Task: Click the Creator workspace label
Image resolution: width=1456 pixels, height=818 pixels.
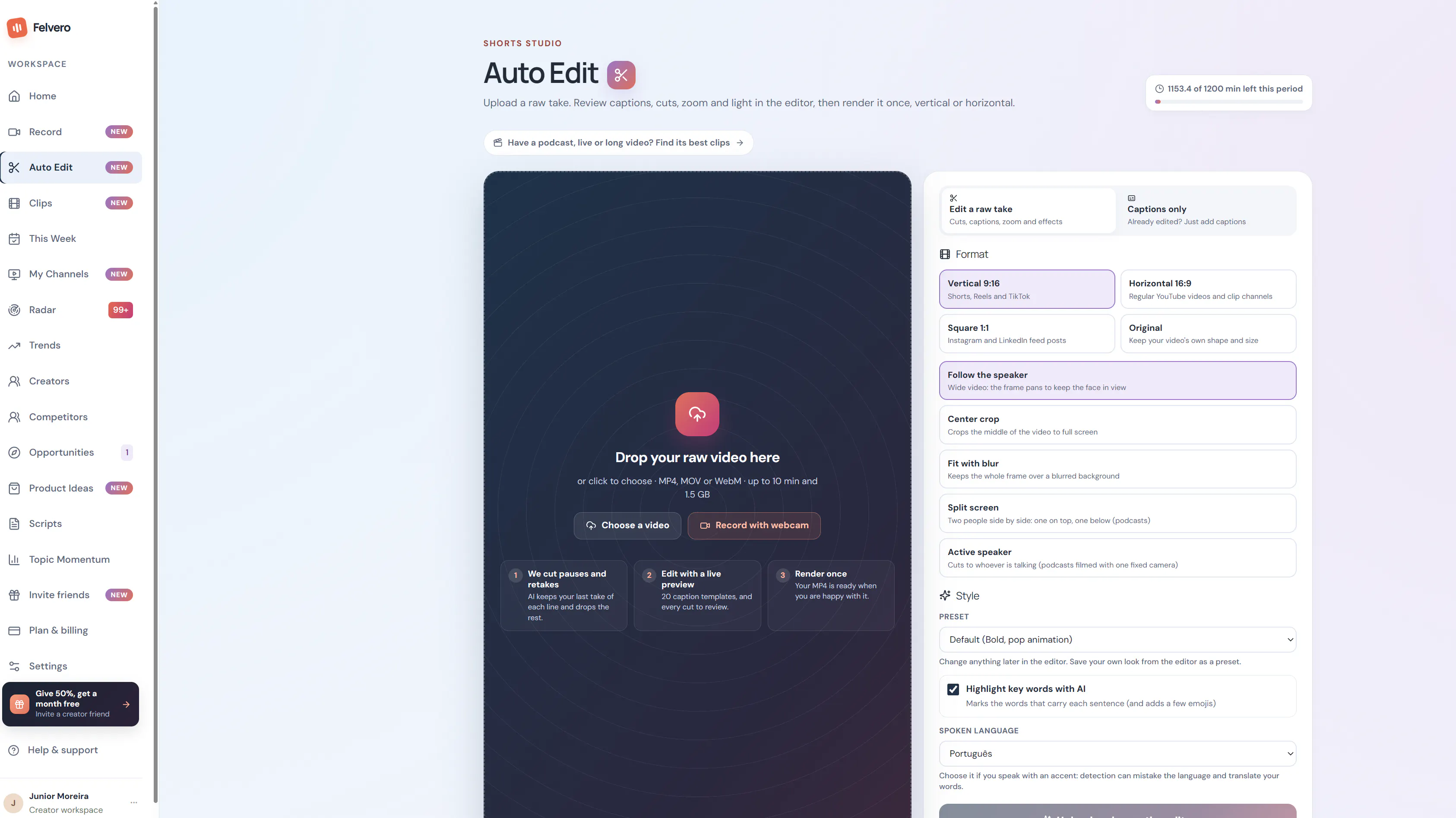Action: click(x=66, y=810)
